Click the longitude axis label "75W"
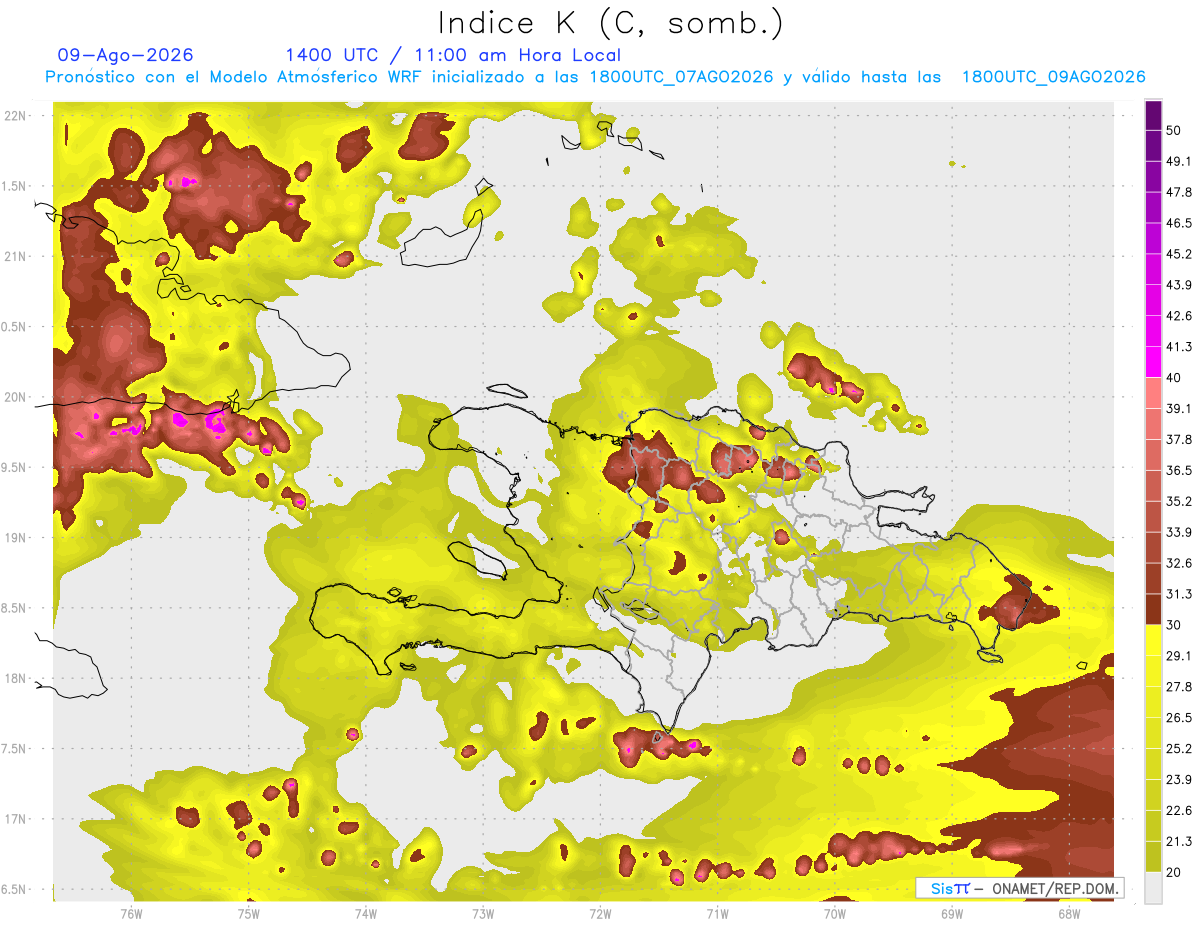1200x927 pixels. coord(248,913)
